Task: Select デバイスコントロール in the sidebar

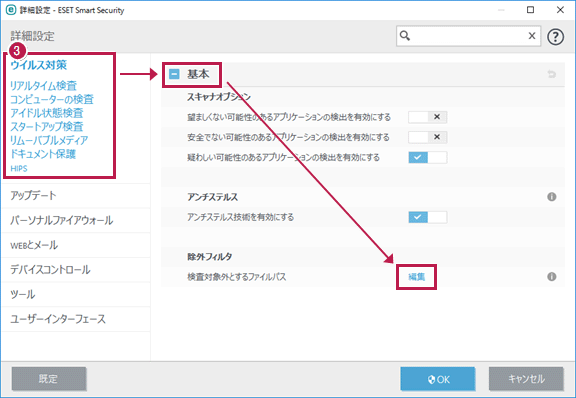Action: (x=76, y=269)
